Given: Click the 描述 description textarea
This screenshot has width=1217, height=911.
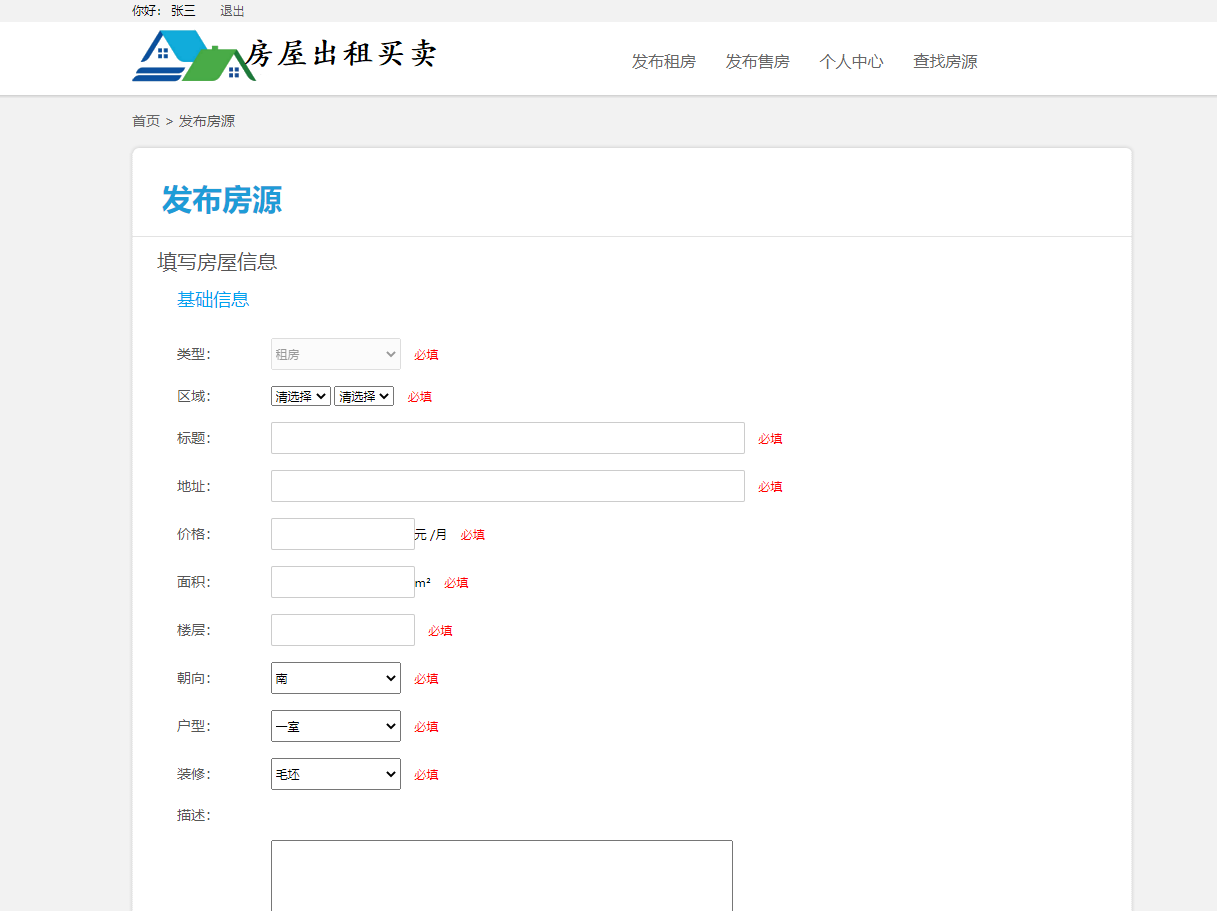Looking at the screenshot, I should pyautogui.click(x=502, y=880).
